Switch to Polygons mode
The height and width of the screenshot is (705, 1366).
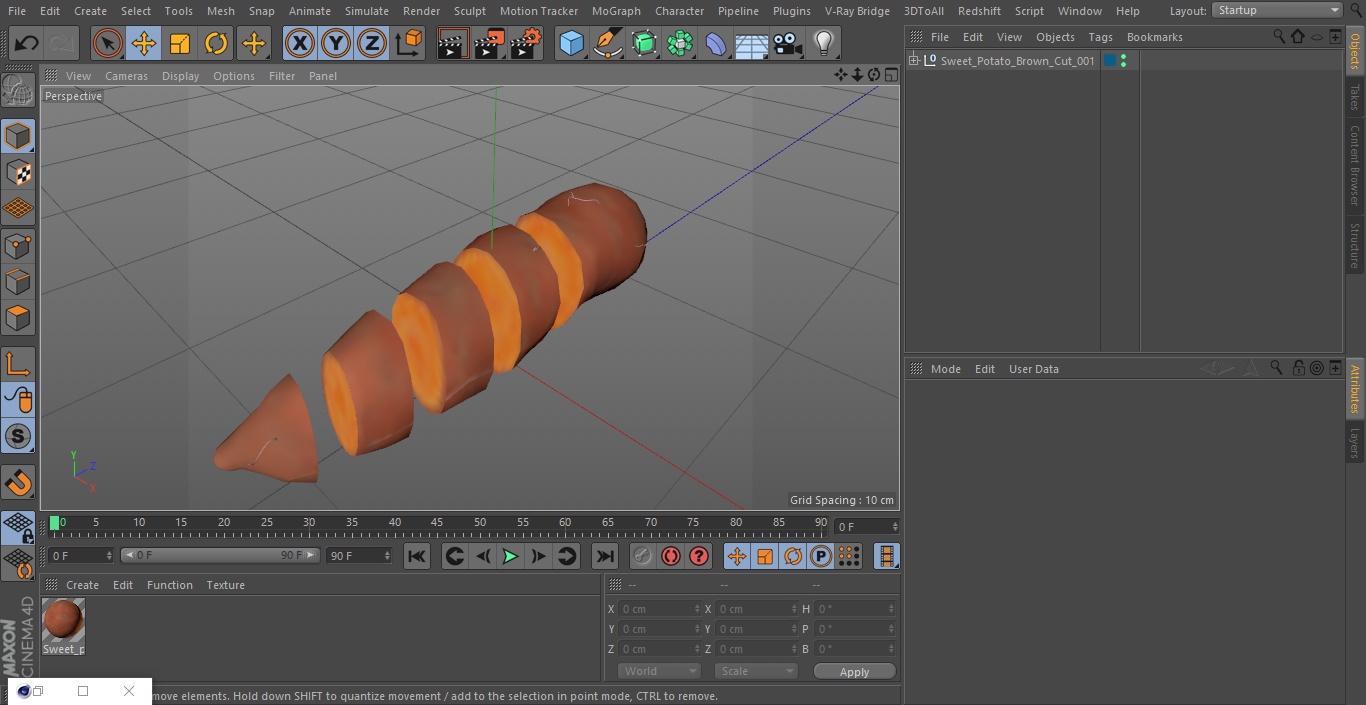pyautogui.click(x=18, y=318)
